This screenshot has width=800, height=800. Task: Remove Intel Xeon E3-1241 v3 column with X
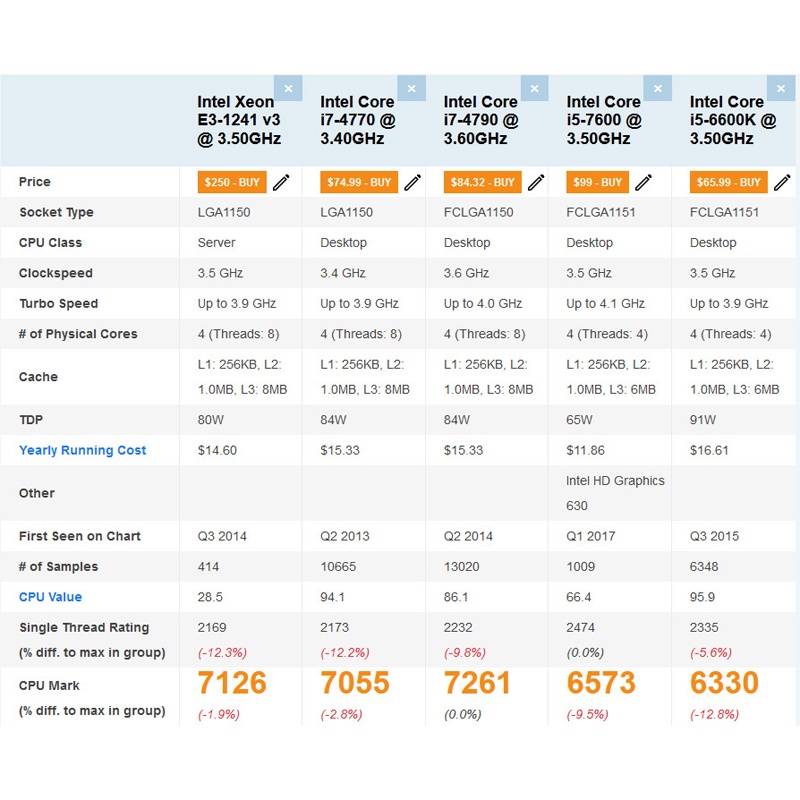tap(288, 89)
